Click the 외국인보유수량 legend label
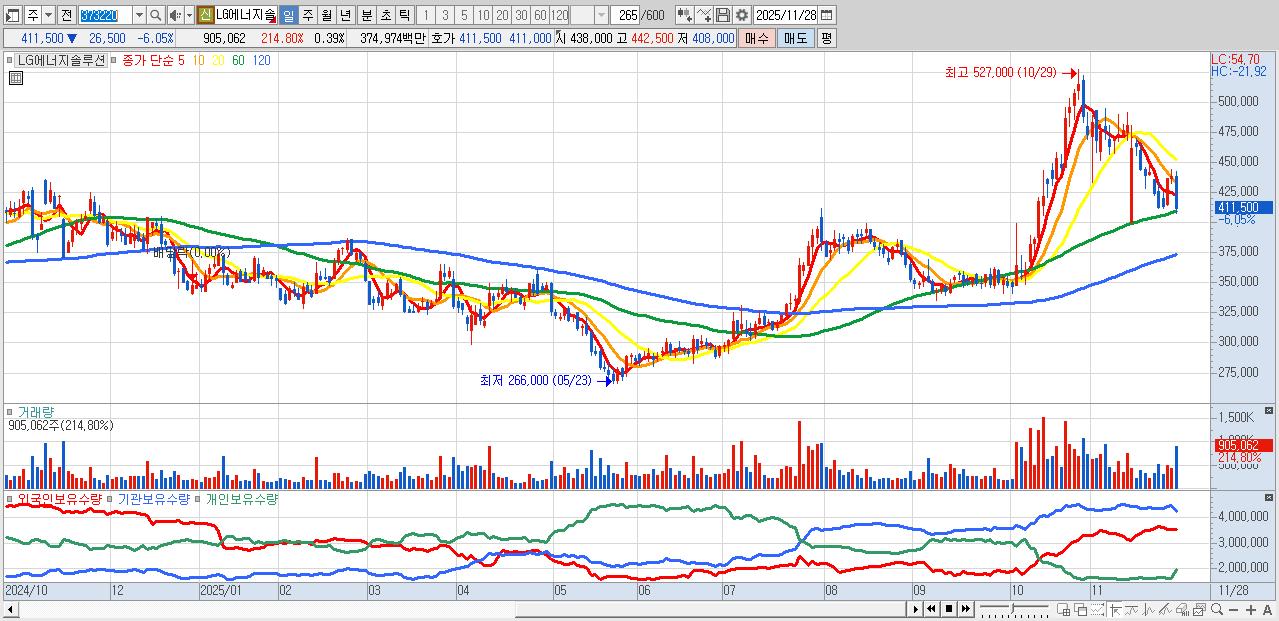Viewport: 1279px width, 621px height. pyautogui.click(x=59, y=497)
